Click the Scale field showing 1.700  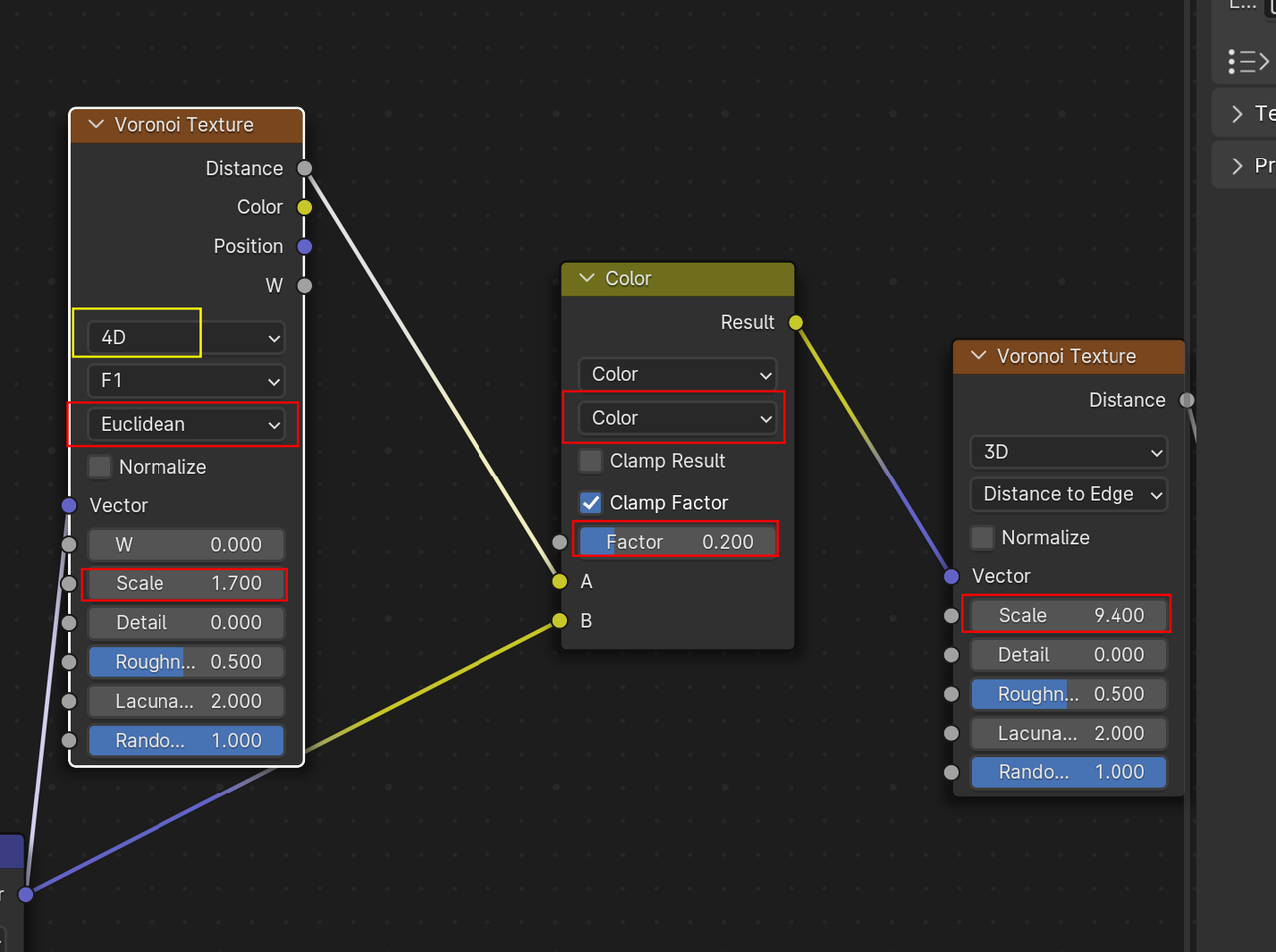186,583
